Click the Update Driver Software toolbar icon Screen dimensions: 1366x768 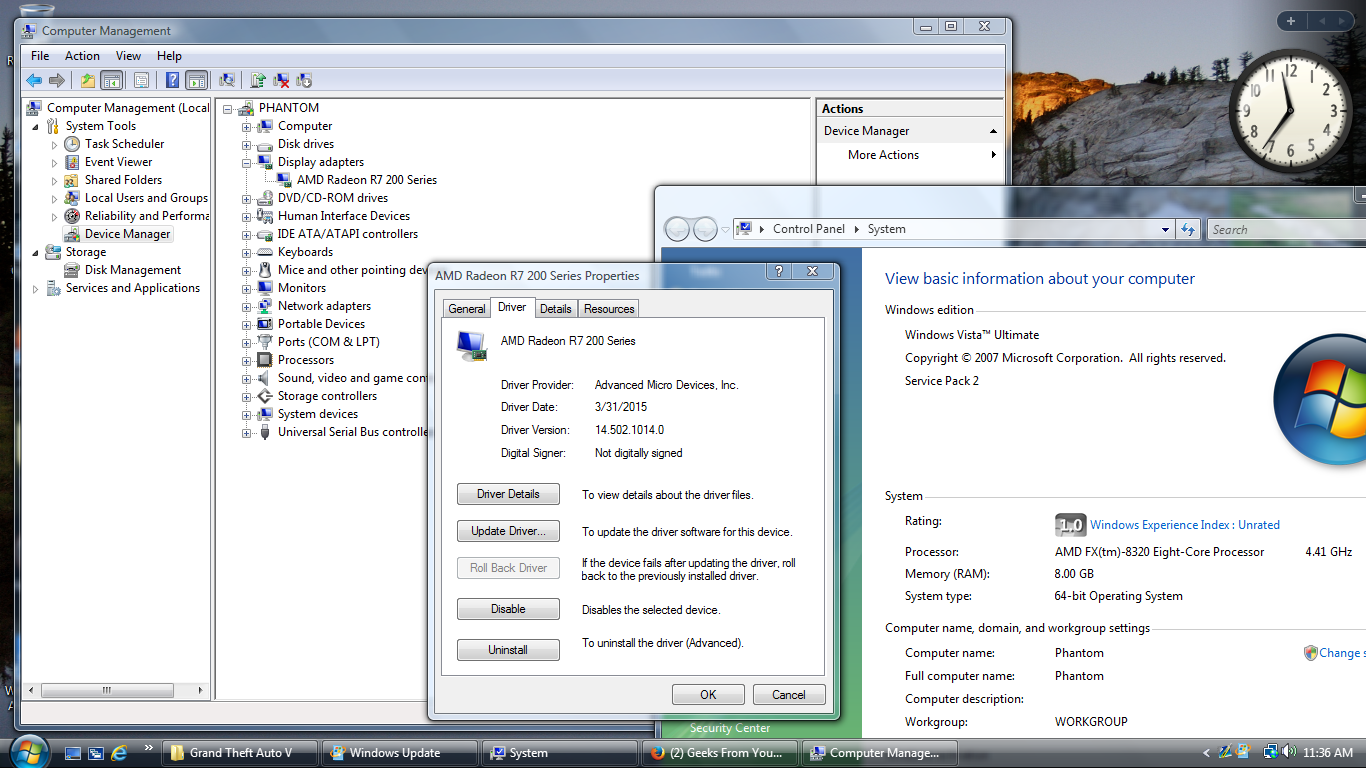click(258, 80)
